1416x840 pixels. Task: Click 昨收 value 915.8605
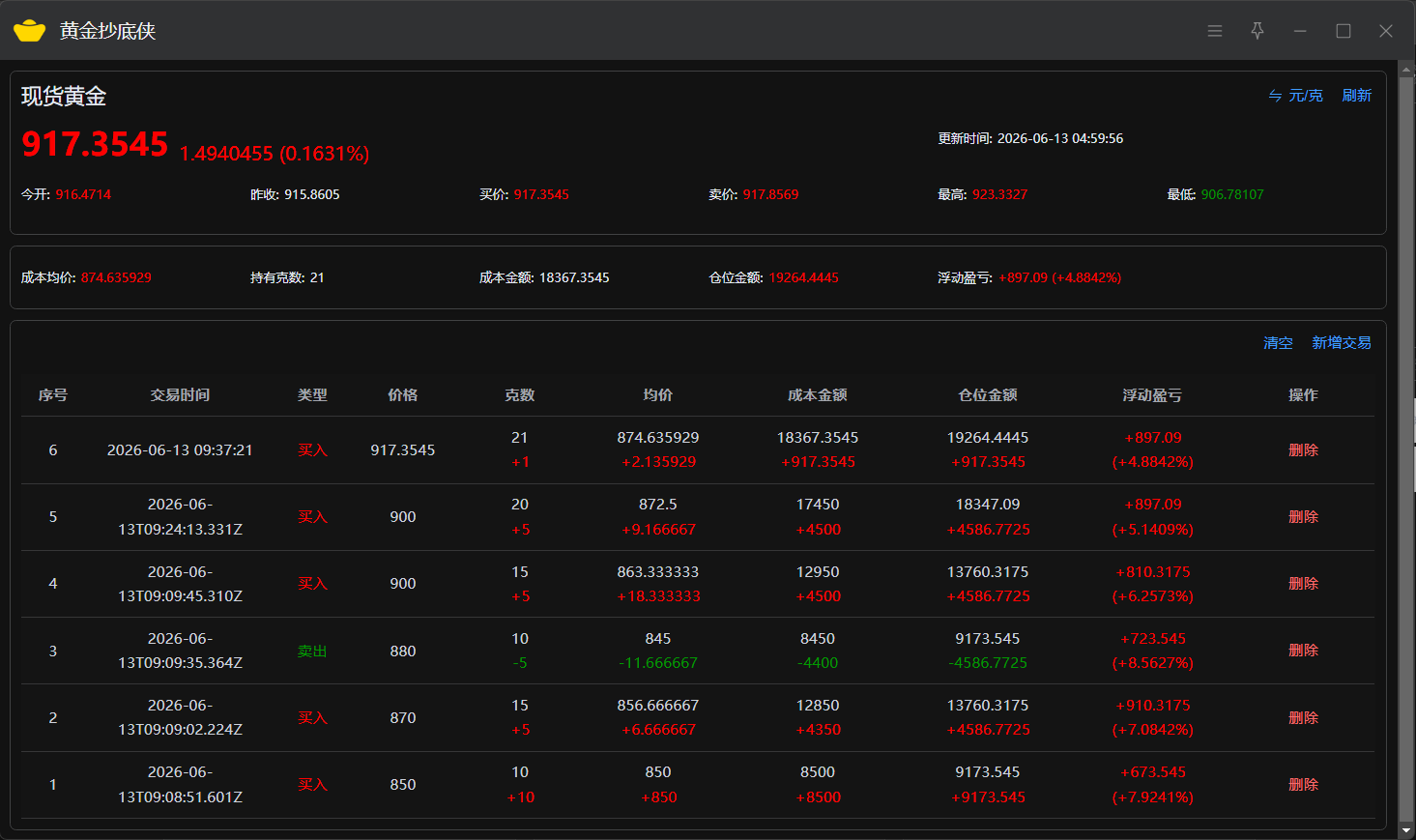click(x=312, y=194)
